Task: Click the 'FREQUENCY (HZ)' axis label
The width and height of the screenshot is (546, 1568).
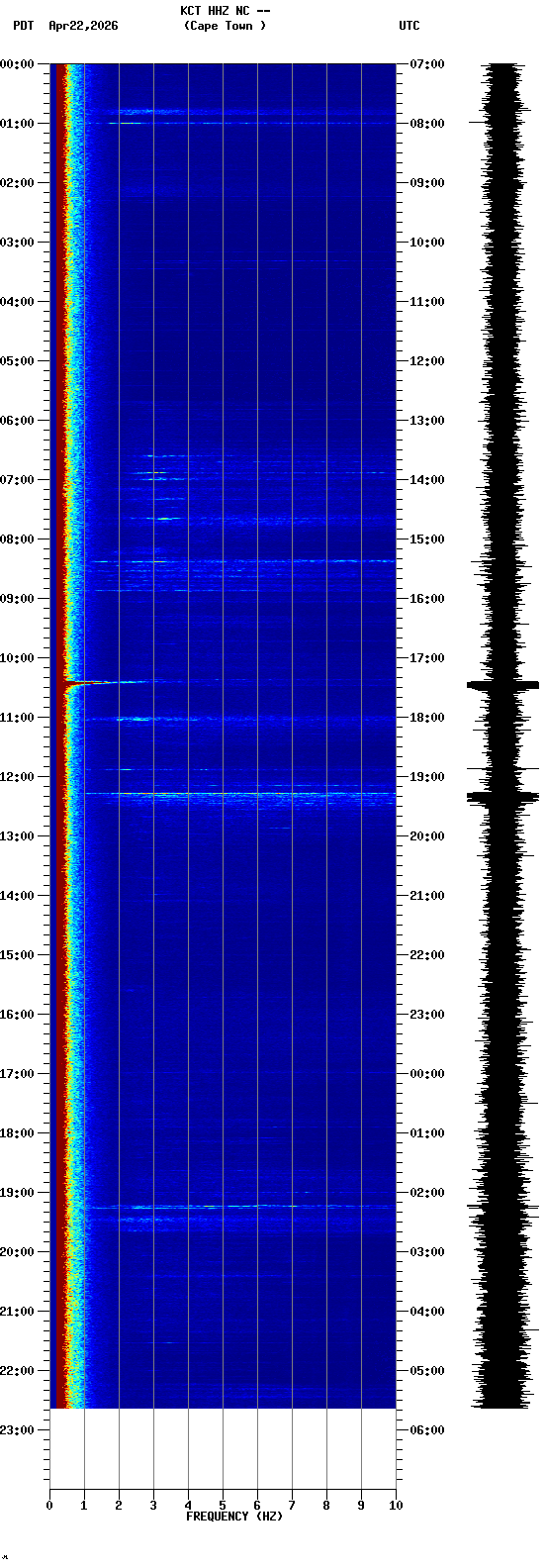Action: 234,1517
